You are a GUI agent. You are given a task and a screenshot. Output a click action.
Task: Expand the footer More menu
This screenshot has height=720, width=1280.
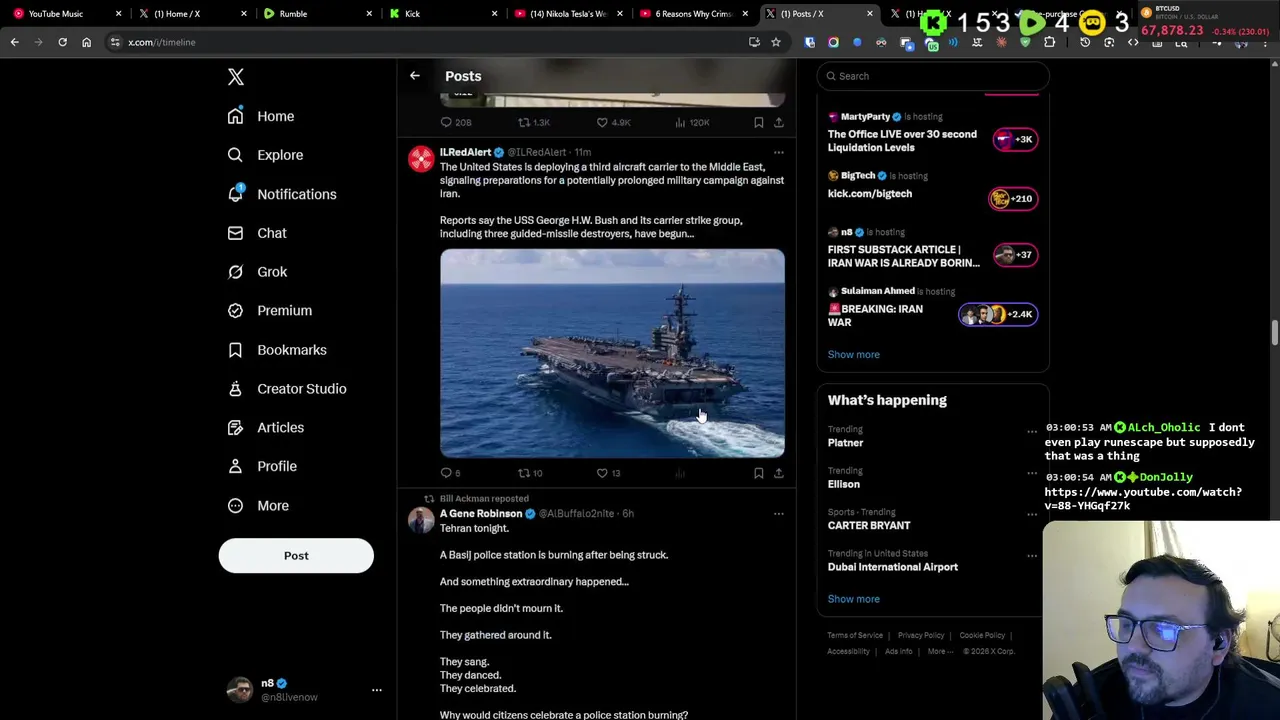tap(940, 651)
